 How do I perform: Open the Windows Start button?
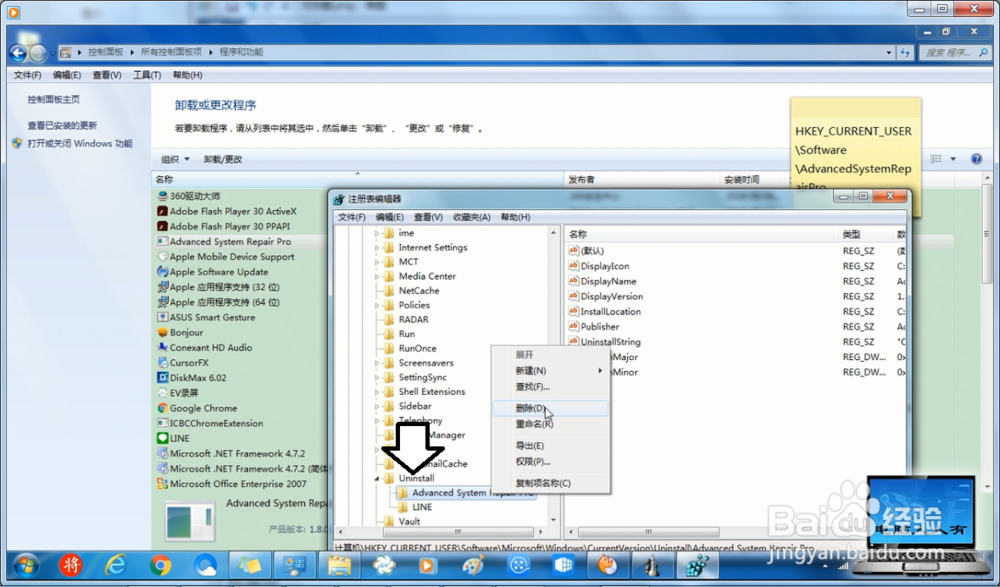point(26,565)
